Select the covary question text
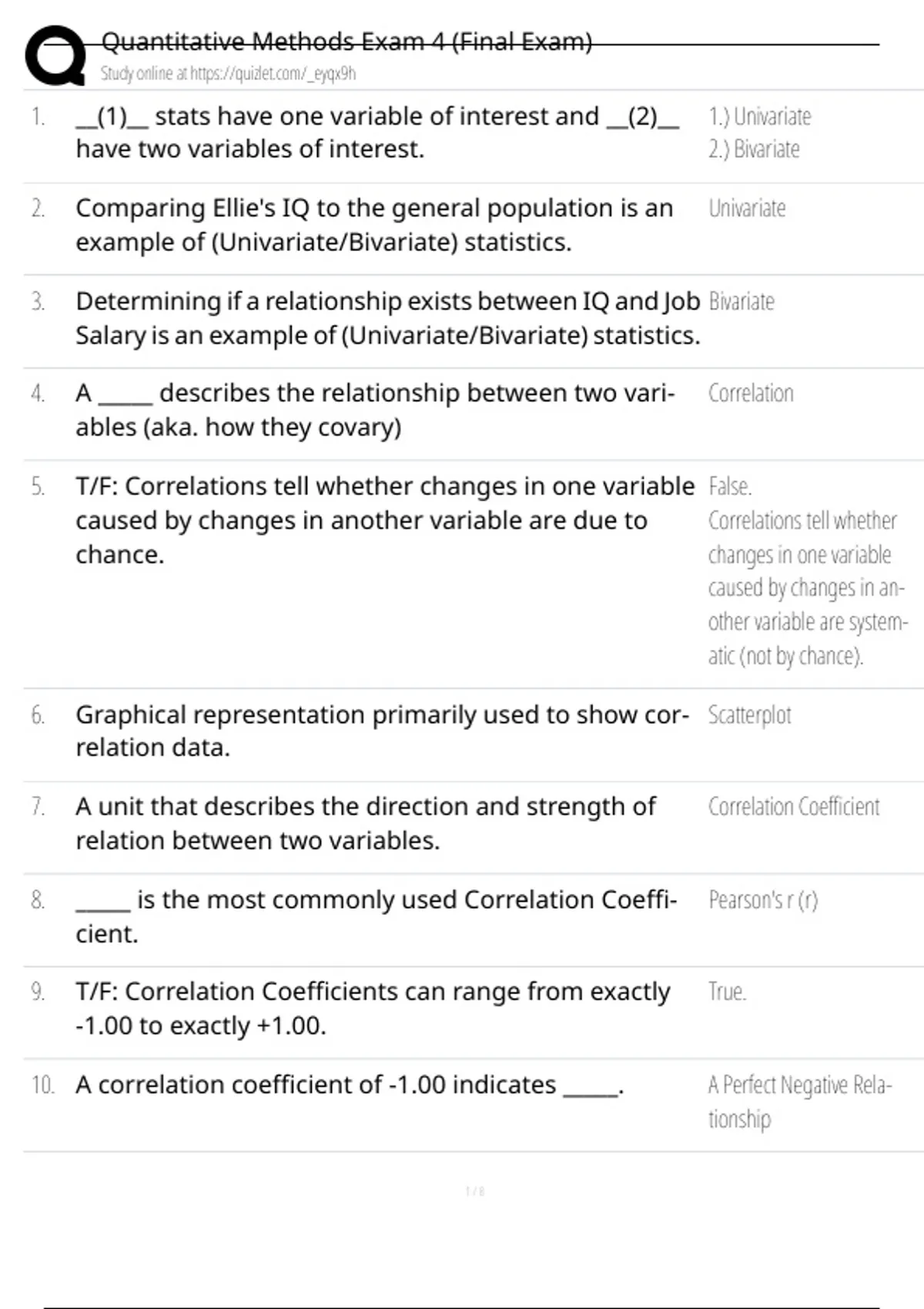 (x=375, y=410)
